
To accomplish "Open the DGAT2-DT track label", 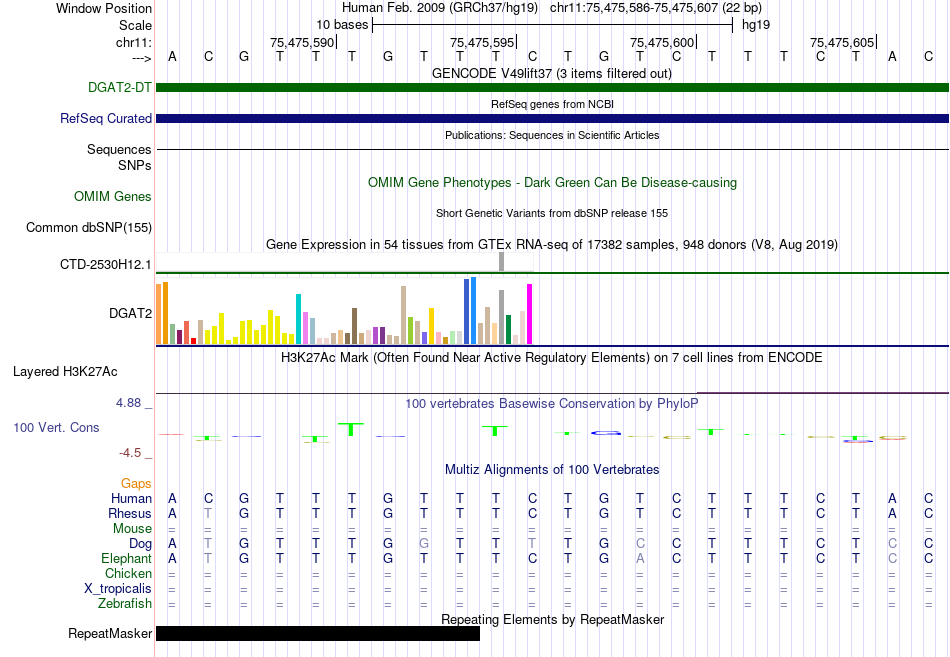I will coord(119,87).
